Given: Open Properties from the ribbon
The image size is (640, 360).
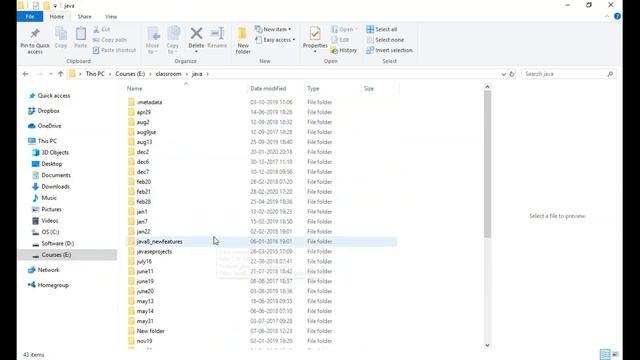Looking at the screenshot, I should [315, 40].
